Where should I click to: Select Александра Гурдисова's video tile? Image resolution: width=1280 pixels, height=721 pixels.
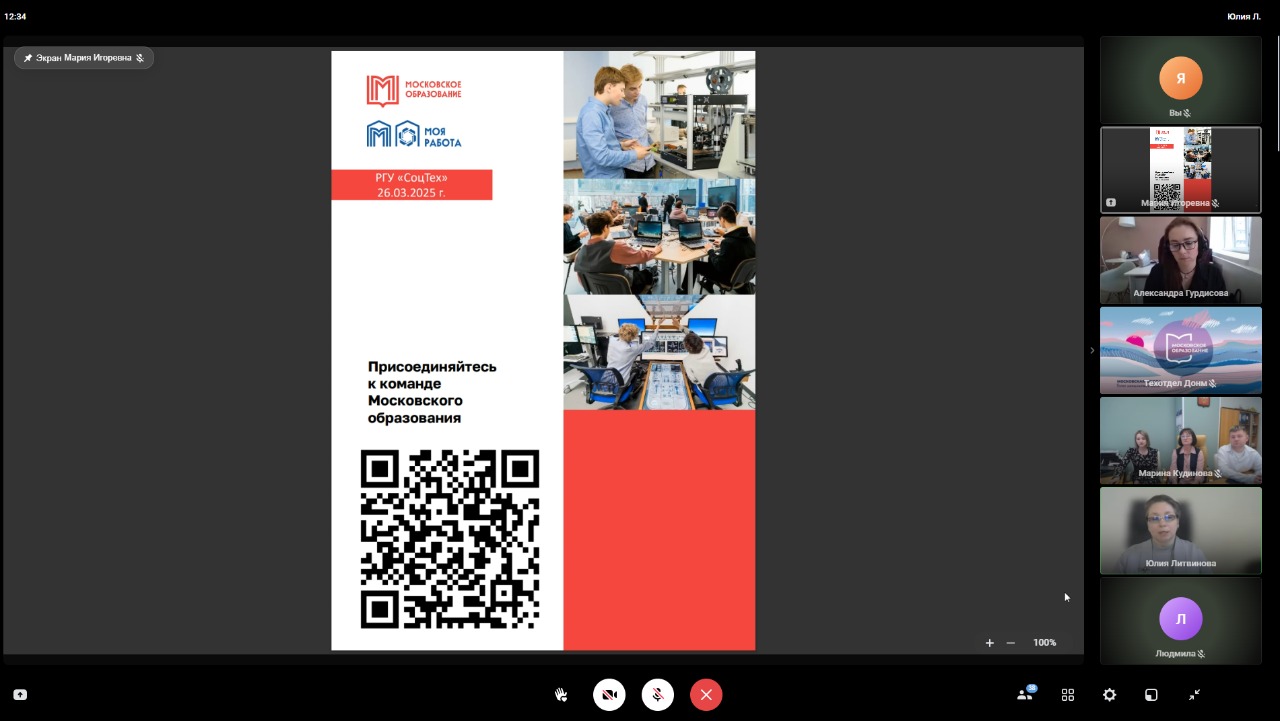pyautogui.click(x=1180, y=260)
